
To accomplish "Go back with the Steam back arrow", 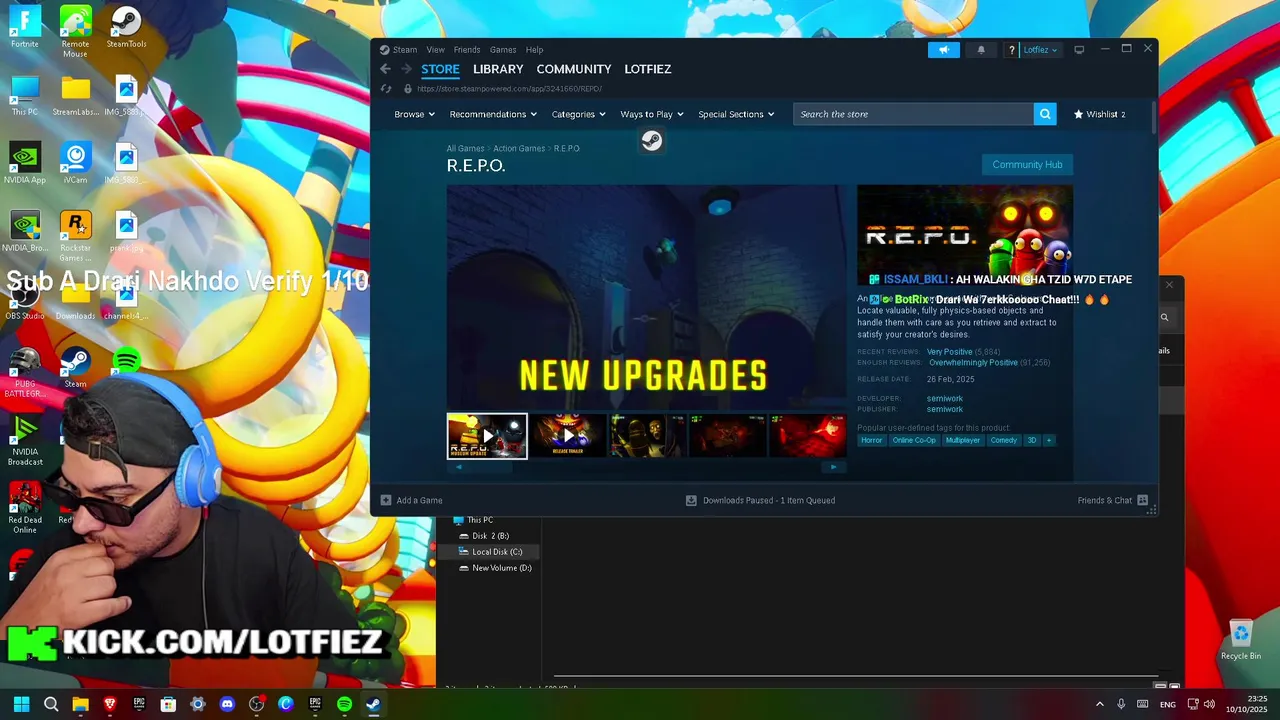I will pyautogui.click(x=386, y=69).
